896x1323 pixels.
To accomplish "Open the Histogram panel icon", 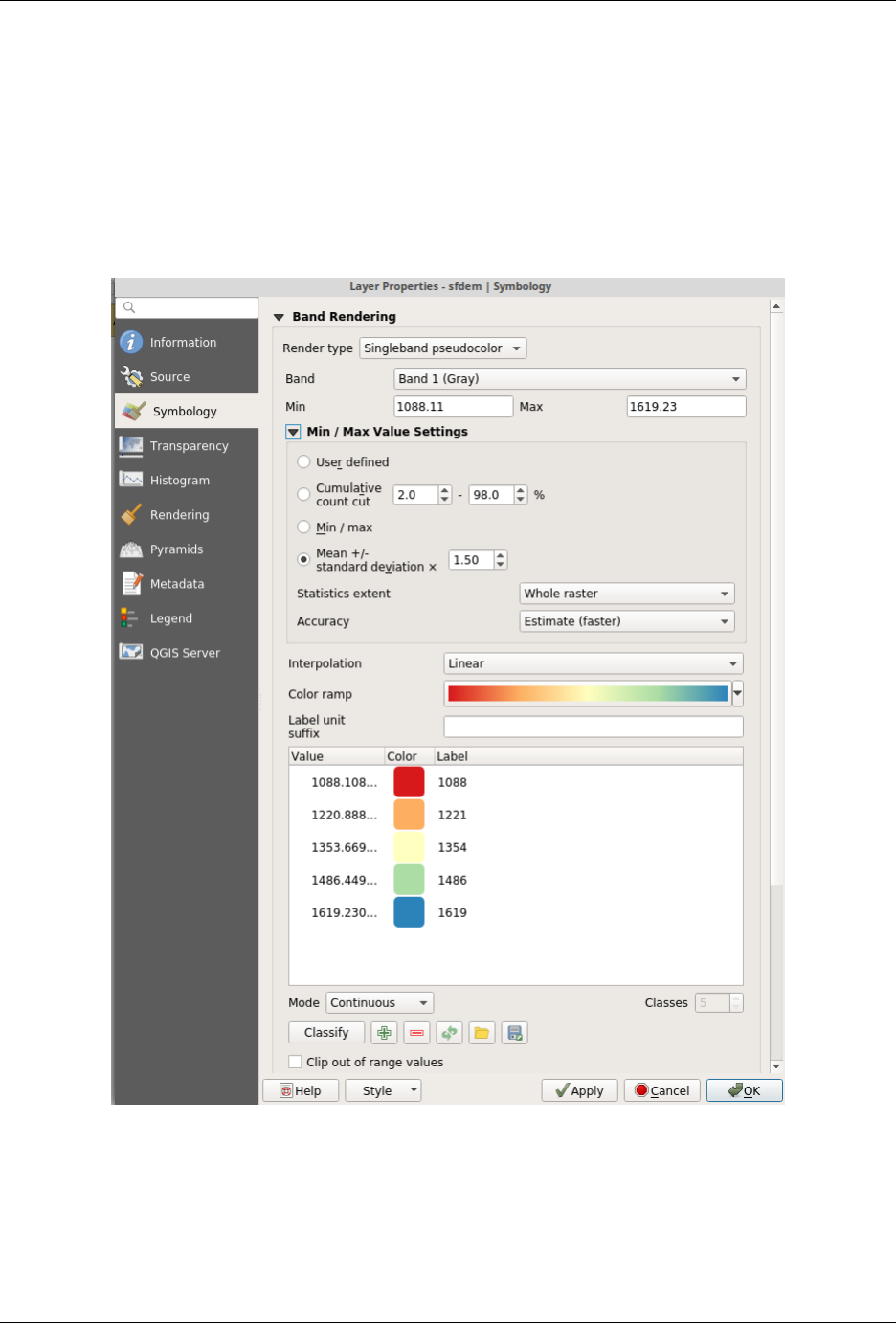I will coord(131,480).
